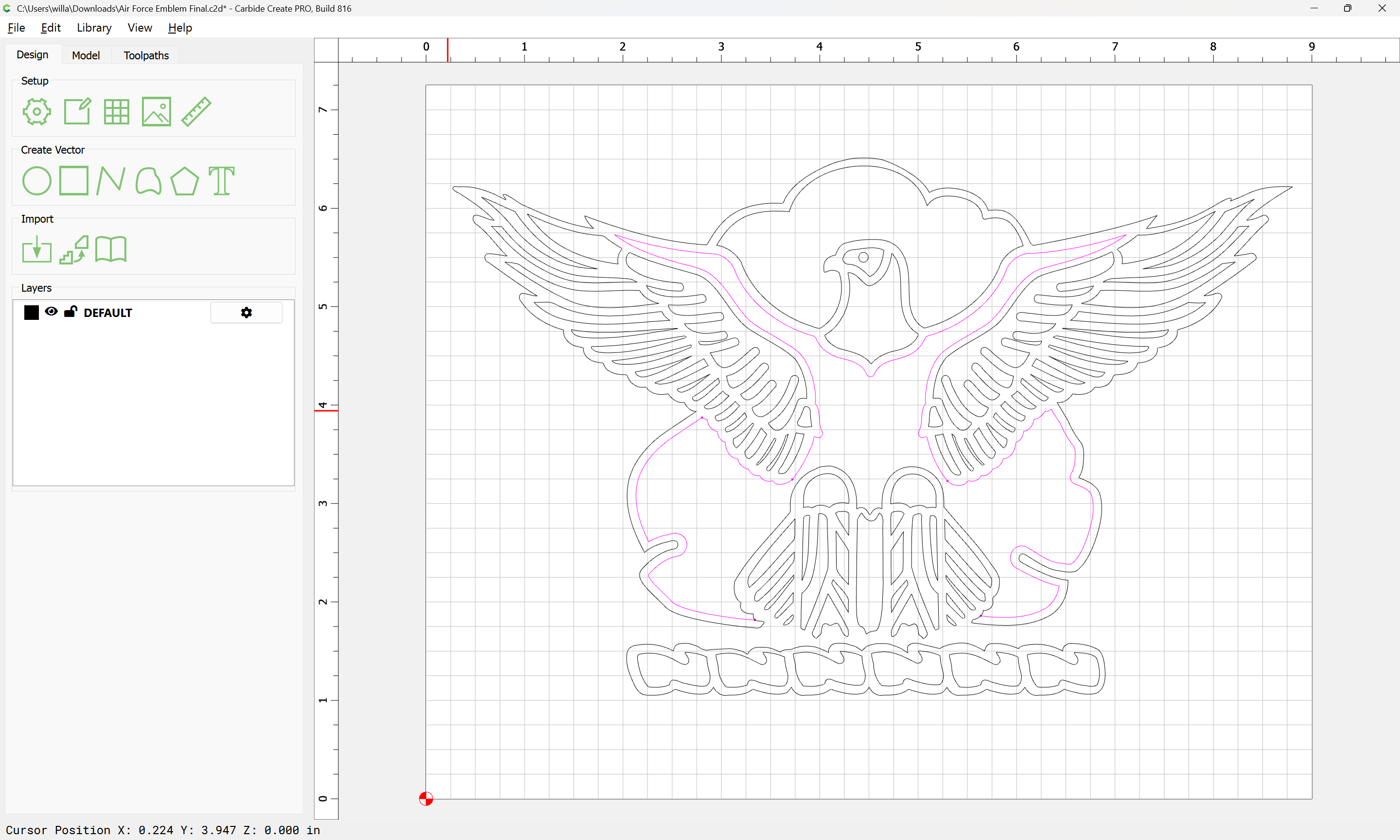Viewport: 1400px width, 840px height.
Task: Click the red origin marker on canvas
Action: pos(426,799)
